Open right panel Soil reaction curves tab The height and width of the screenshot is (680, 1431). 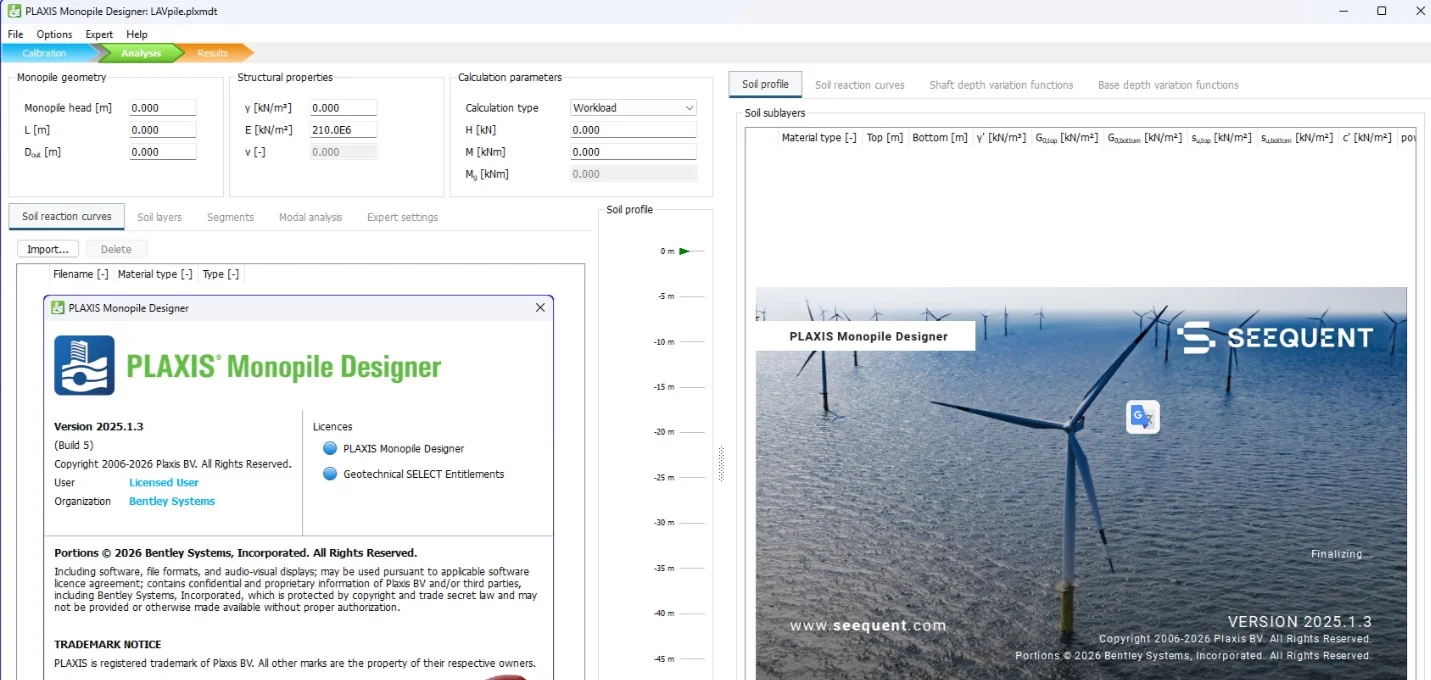pyautogui.click(x=859, y=85)
